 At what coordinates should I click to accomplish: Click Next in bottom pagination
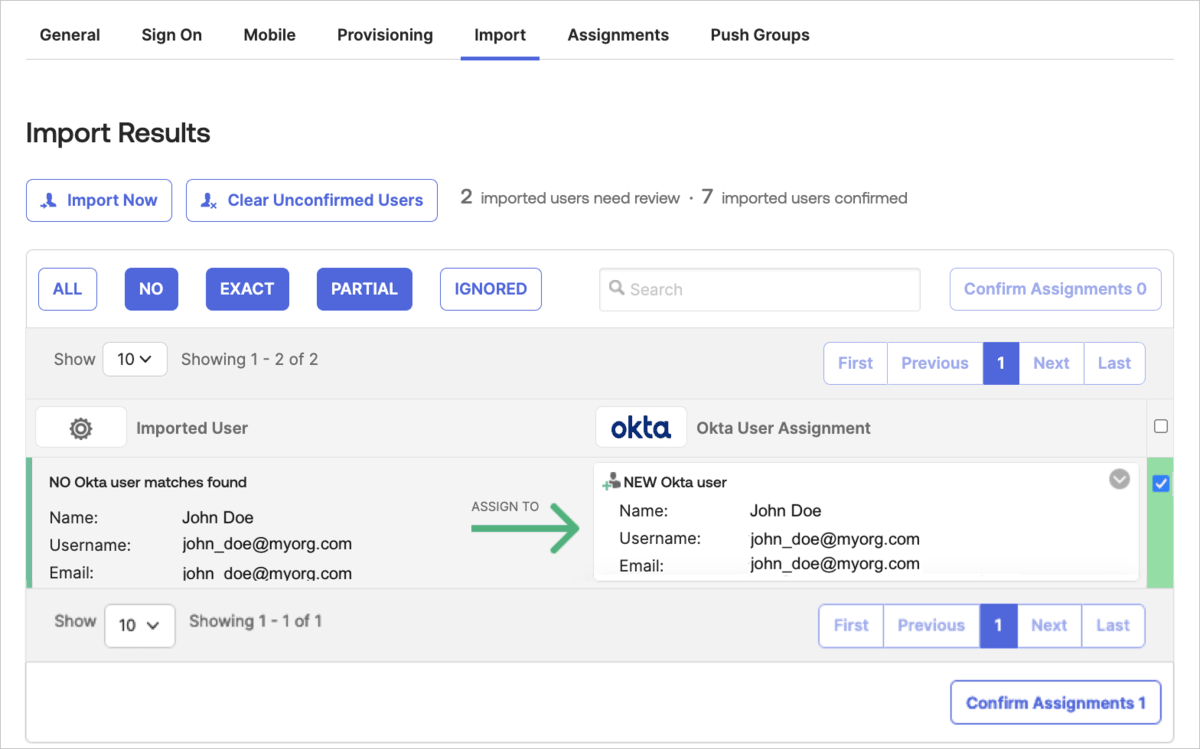(x=1049, y=625)
